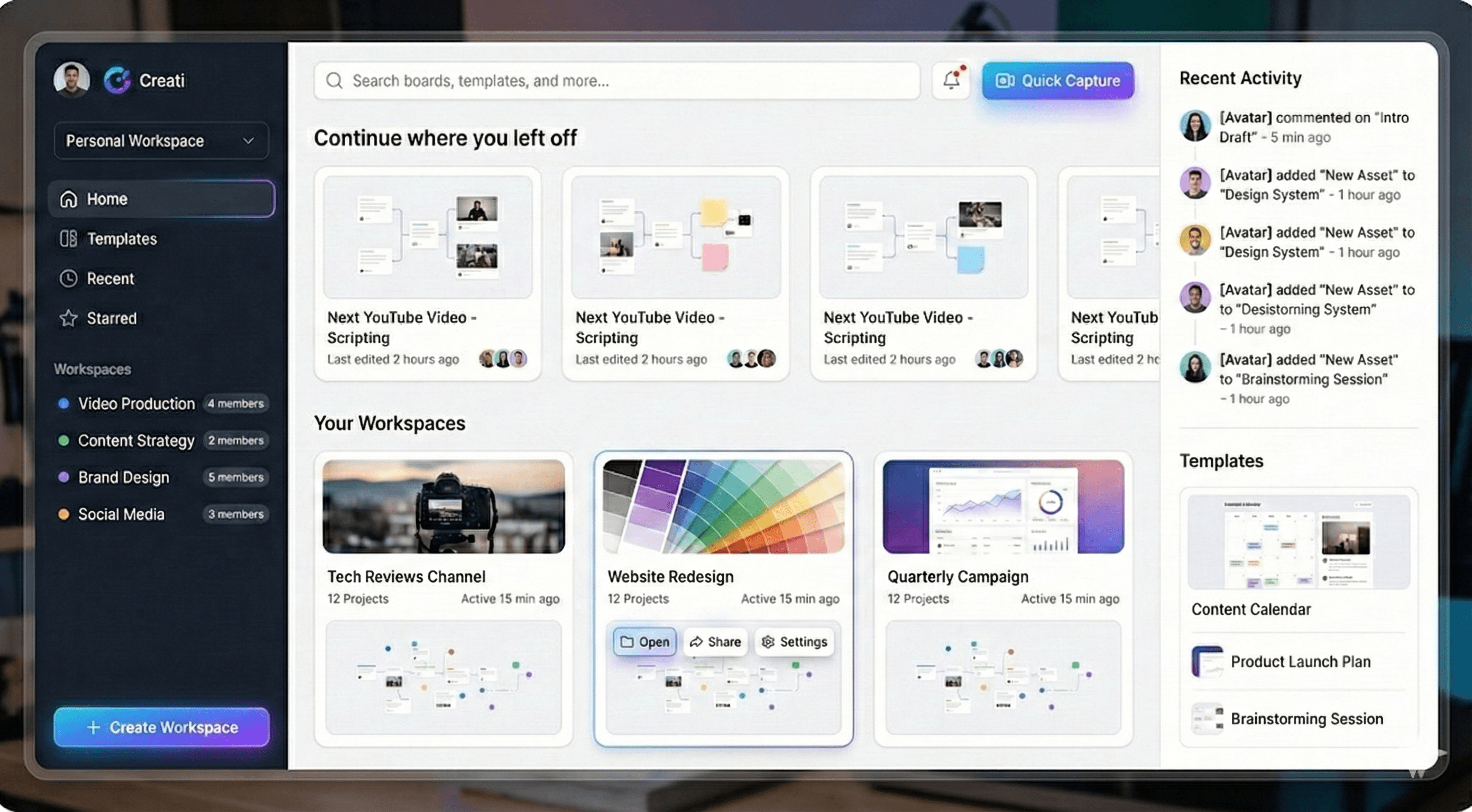Image resolution: width=1472 pixels, height=812 pixels.
Task: View Starred items using the star icon
Action: tap(68, 318)
